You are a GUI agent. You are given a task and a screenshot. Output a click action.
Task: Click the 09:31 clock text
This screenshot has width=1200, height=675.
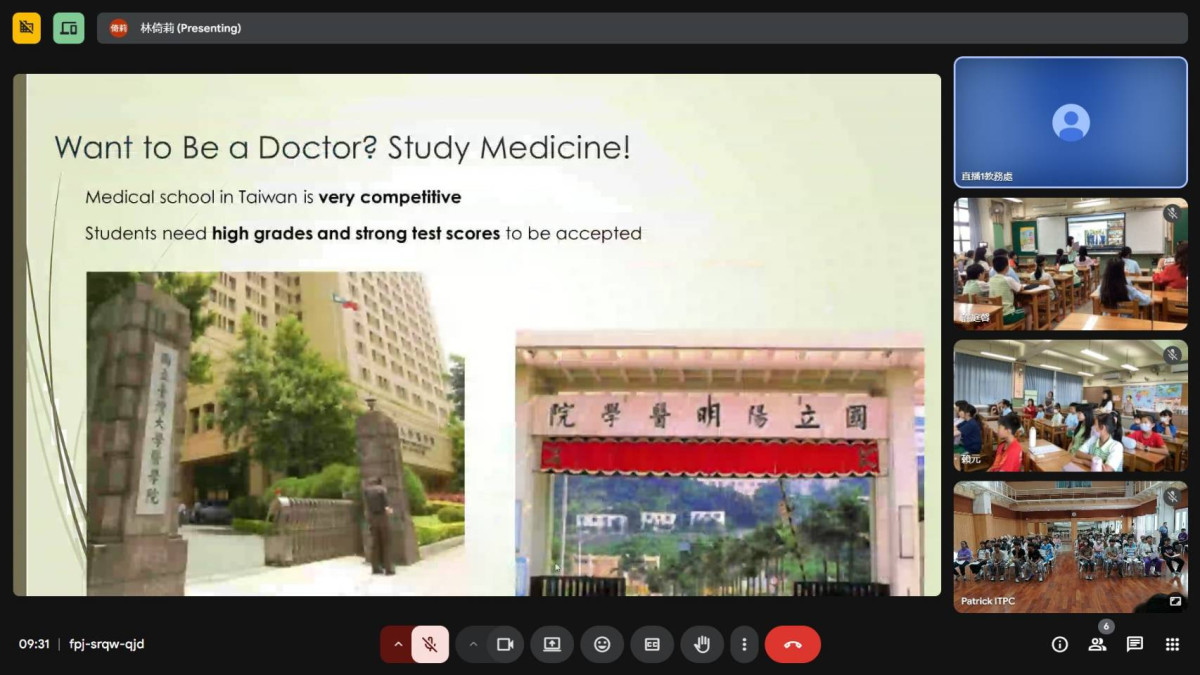point(34,645)
